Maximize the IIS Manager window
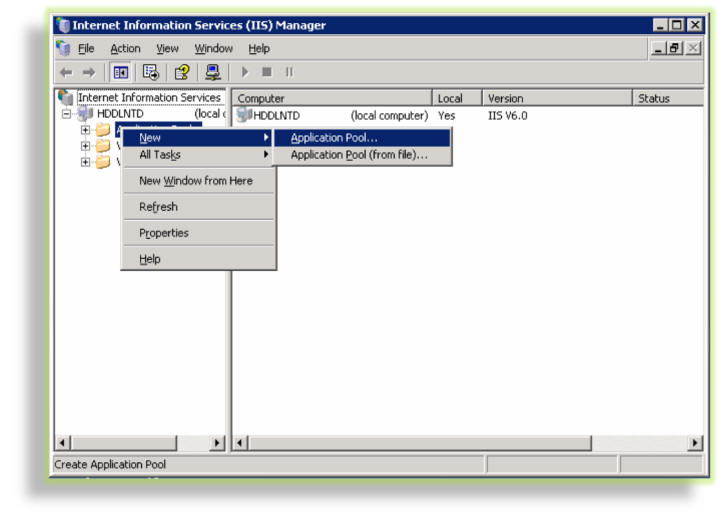Image resolution: width=723 pixels, height=524 pixels. click(676, 25)
